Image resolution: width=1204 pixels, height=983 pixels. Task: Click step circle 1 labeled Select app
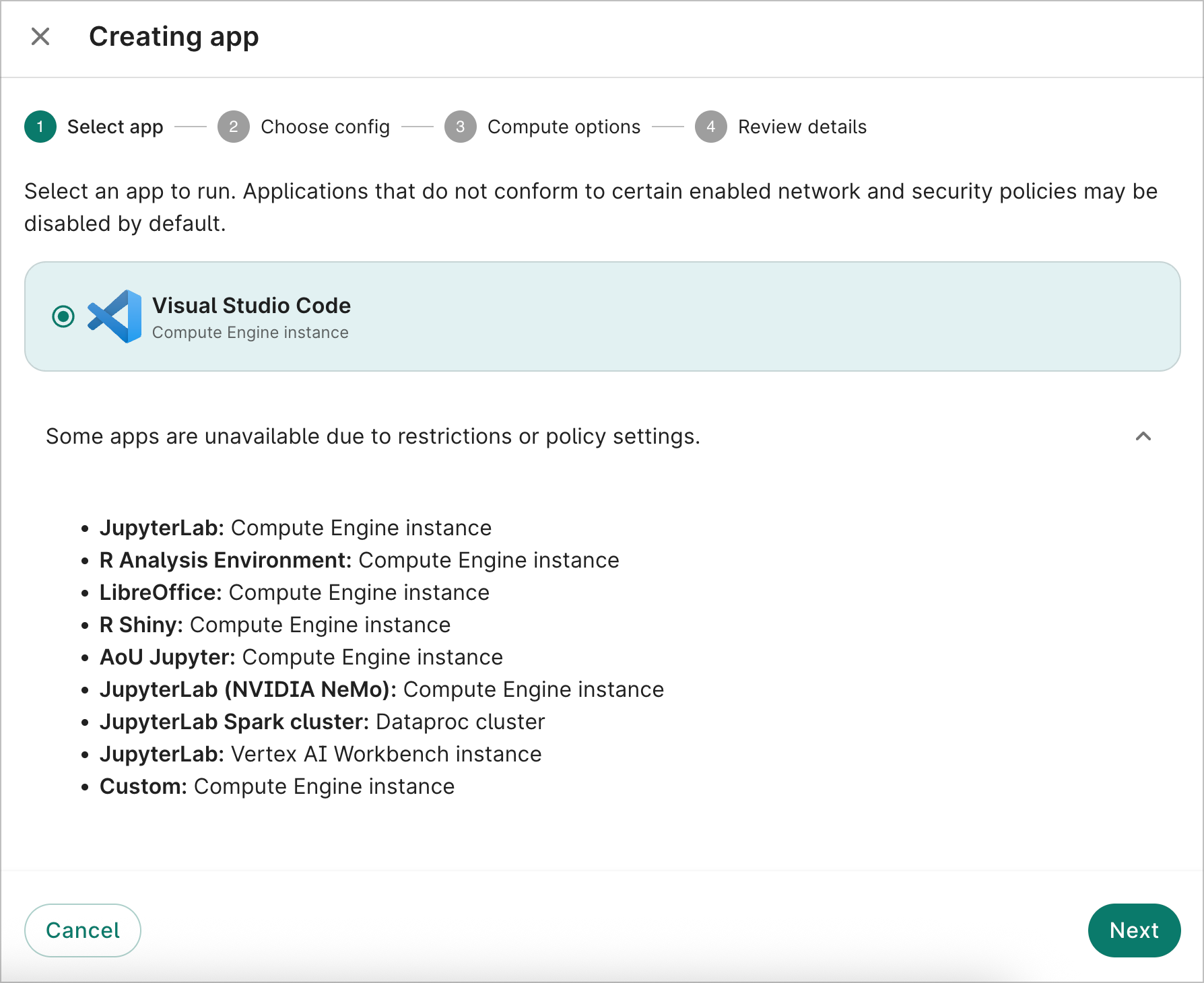(39, 127)
